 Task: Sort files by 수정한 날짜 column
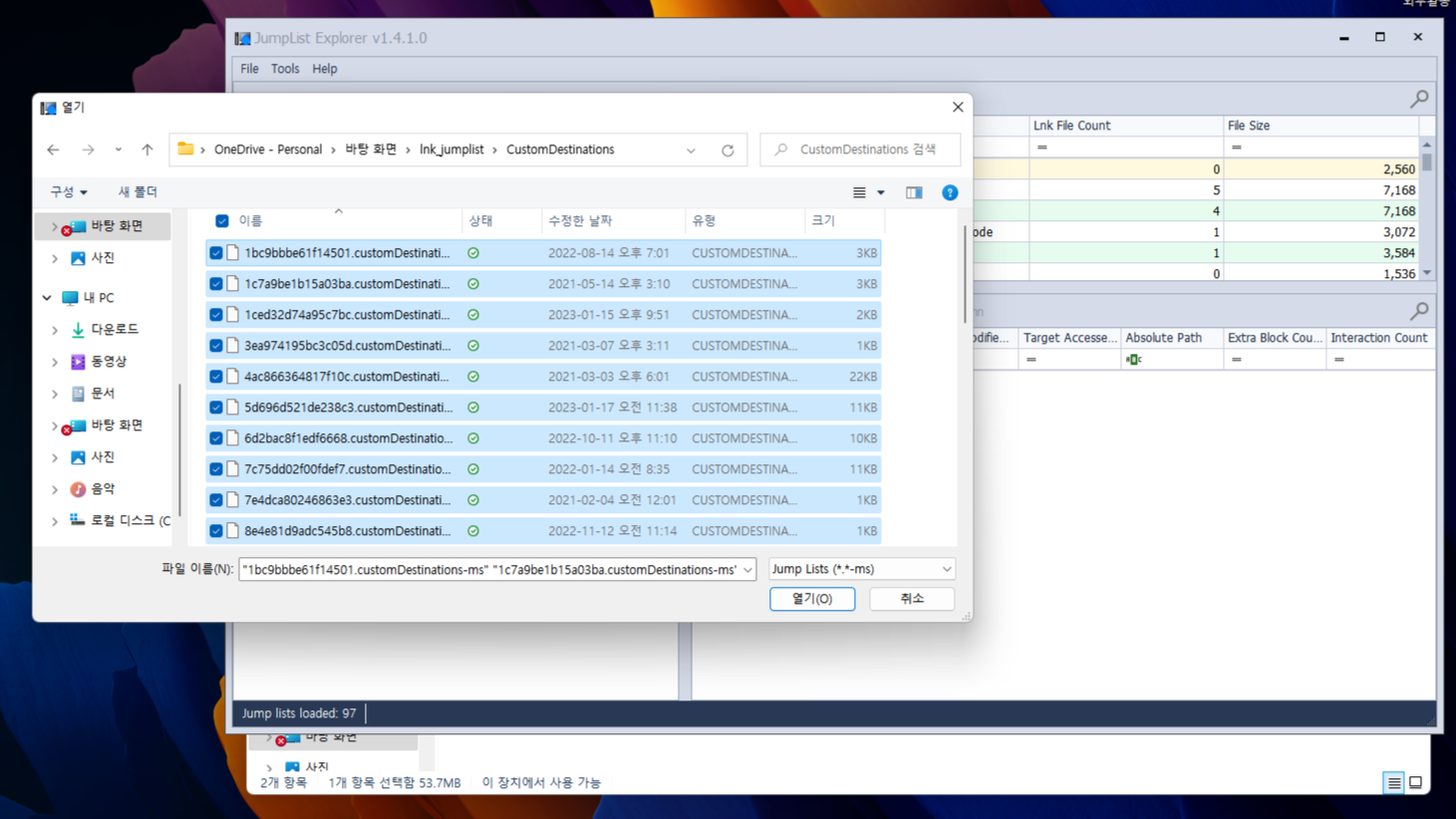click(x=614, y=221)
